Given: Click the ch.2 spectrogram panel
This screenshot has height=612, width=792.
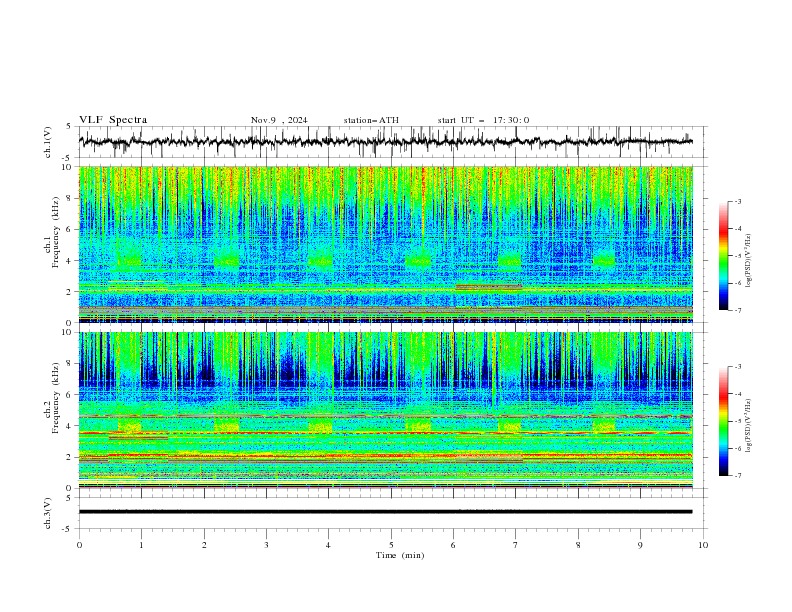Looking at the screenshot, I should (385, 410).
